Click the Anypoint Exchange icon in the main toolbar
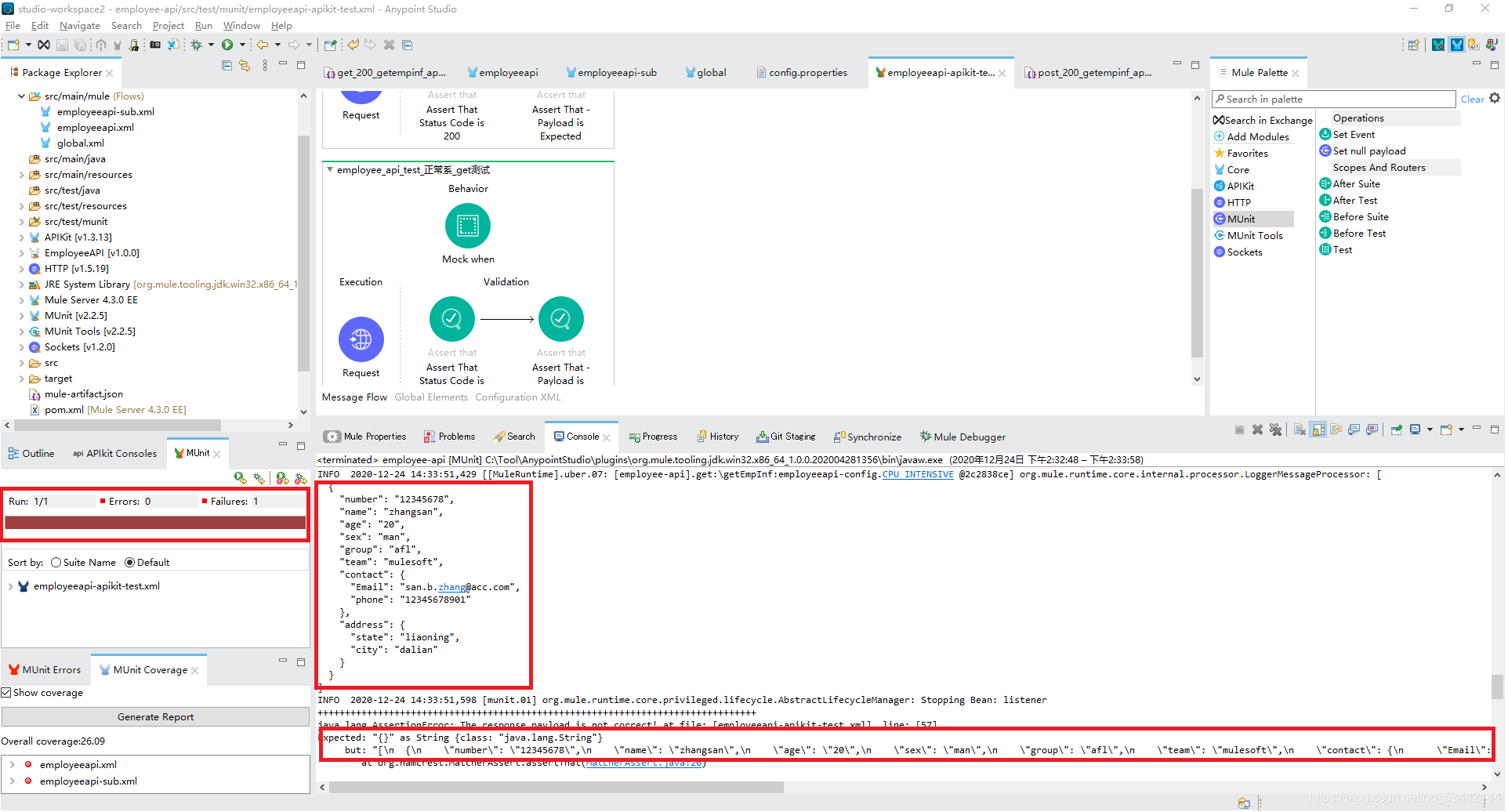This screenshot has height=812, width=1508. point(44,45)
